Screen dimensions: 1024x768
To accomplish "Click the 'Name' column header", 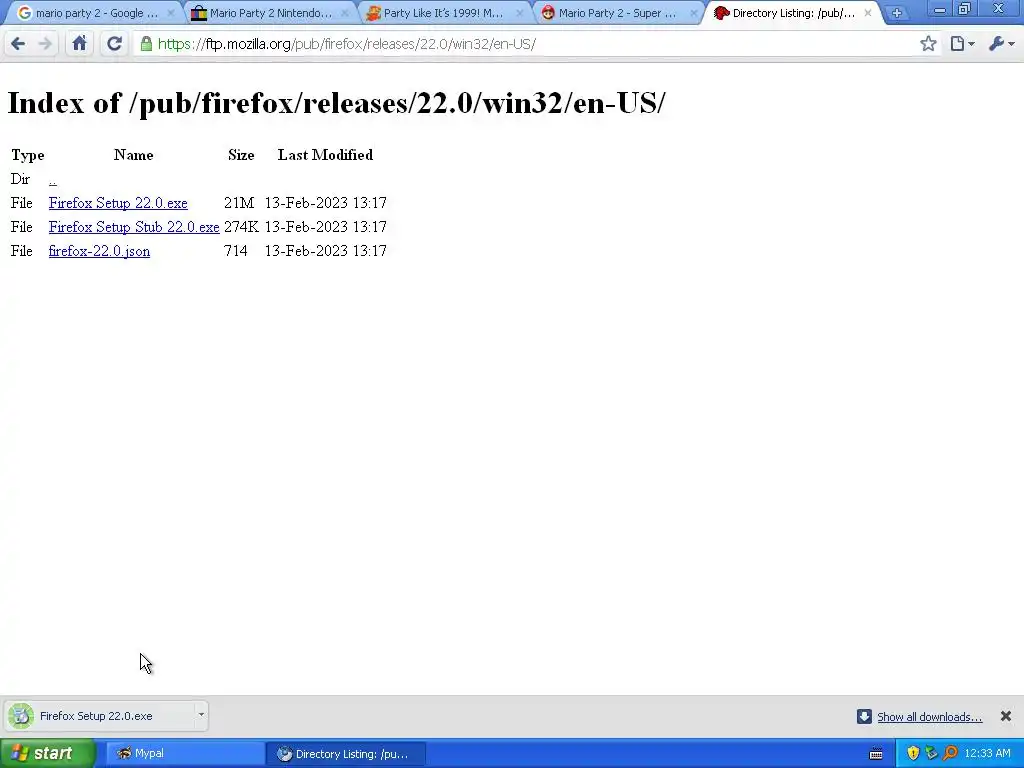I will point(134,155).
